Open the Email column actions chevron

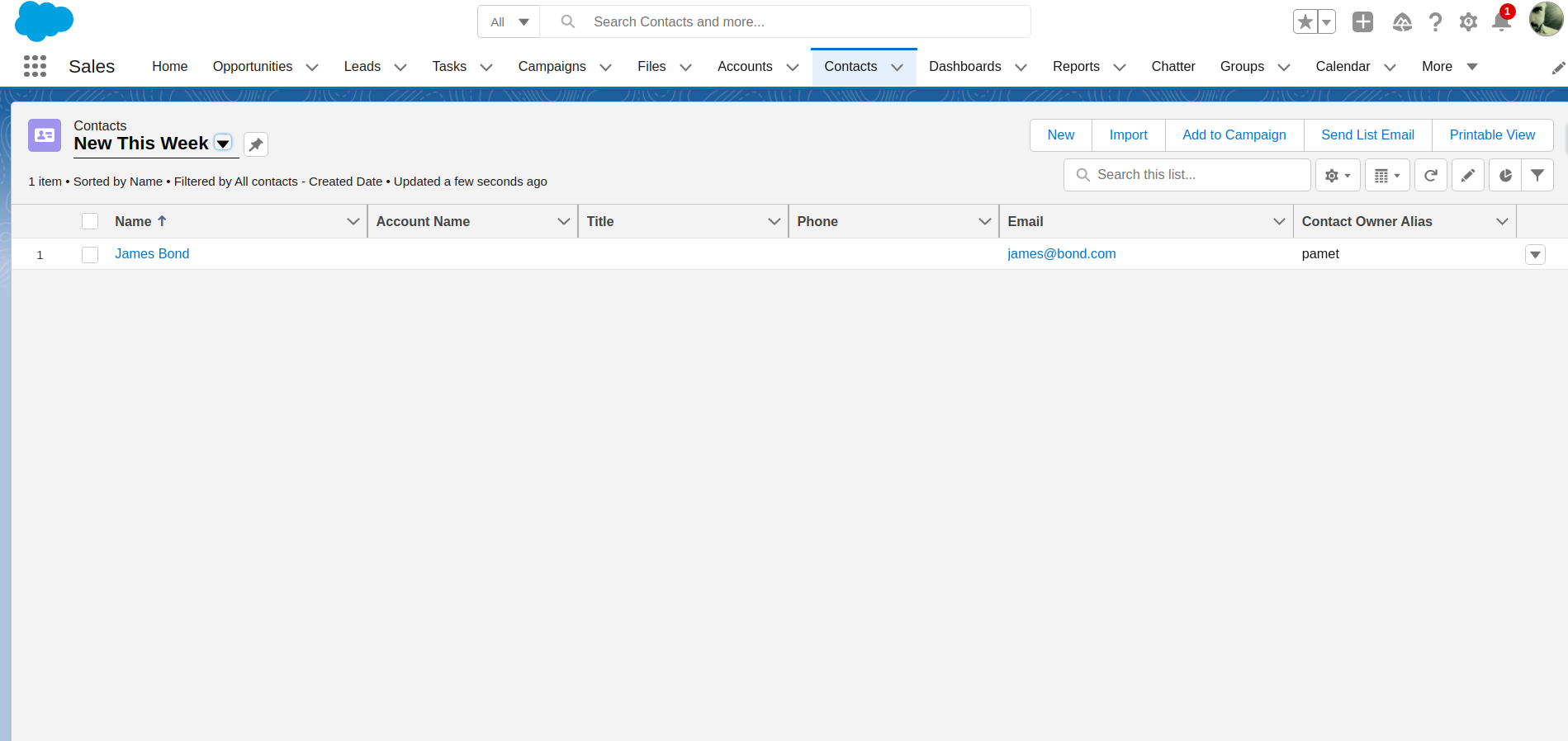pyautogui.click(x=1279, y=221)
